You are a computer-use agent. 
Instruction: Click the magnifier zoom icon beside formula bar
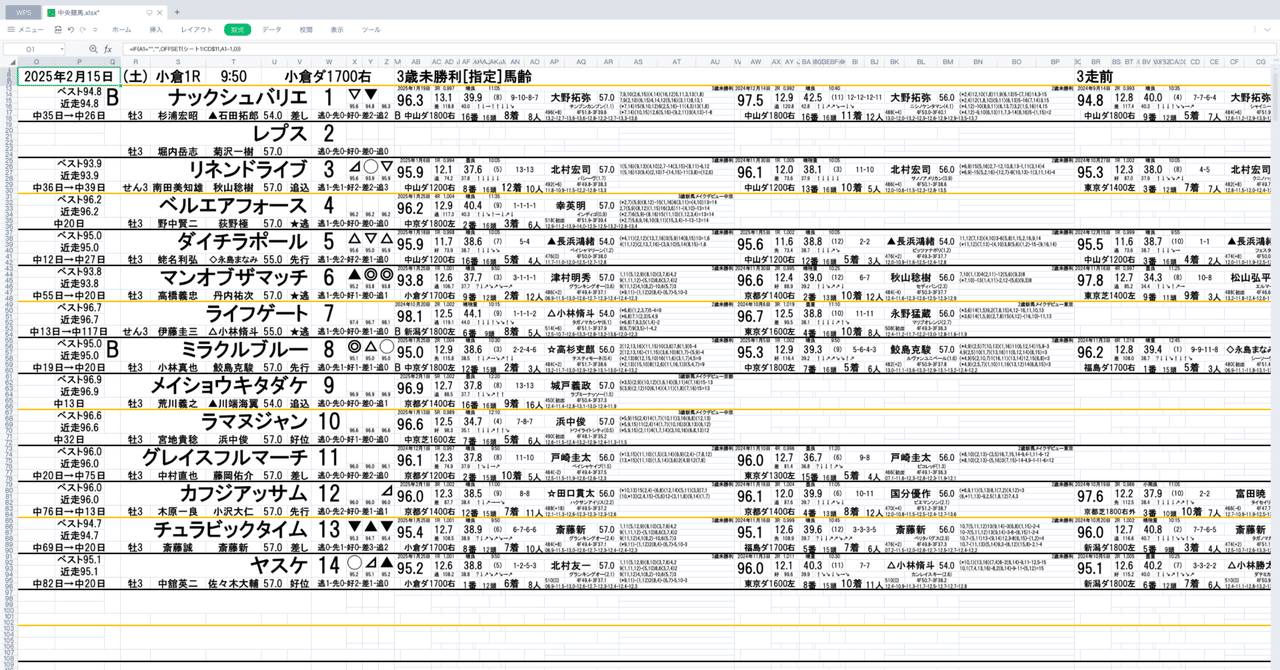[93, 48]
